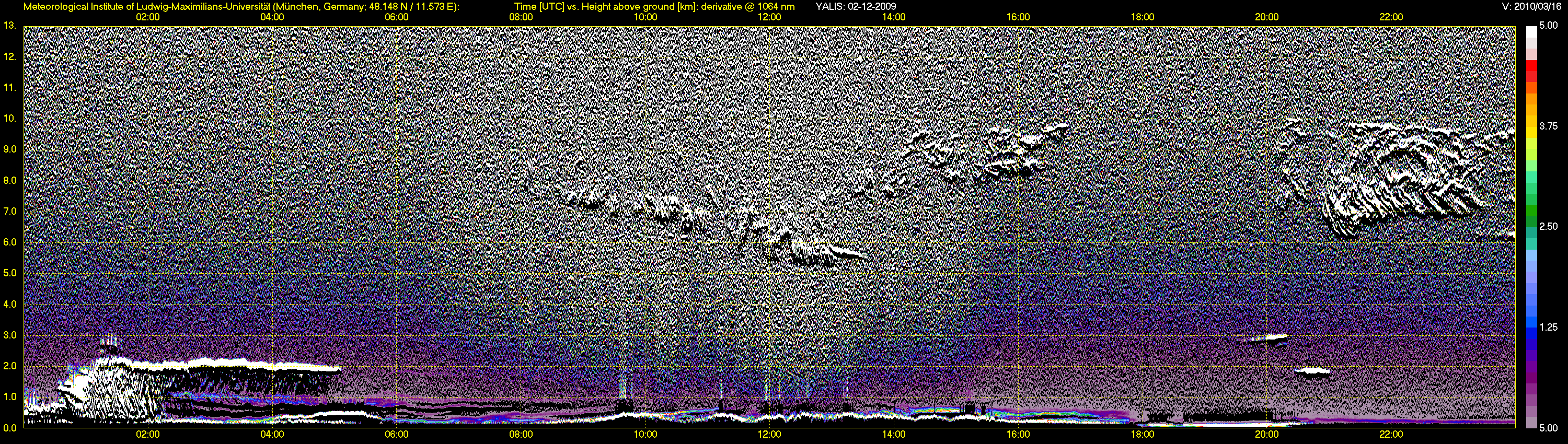The width and height of the screenshot is (1568, 444).
Task: Click the 18:00 label on the top time axis
Action: pyautogui.click(x=1143, y=17)
